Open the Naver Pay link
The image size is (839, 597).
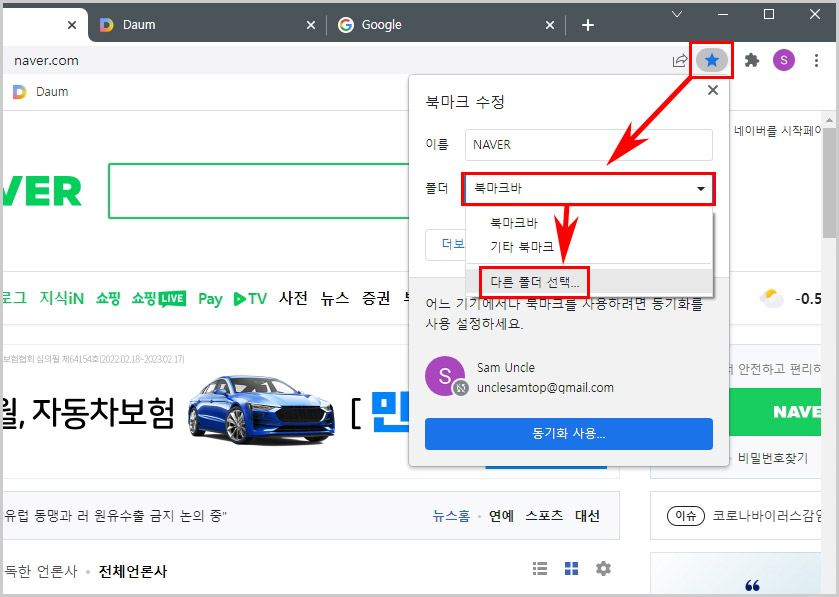210,298
